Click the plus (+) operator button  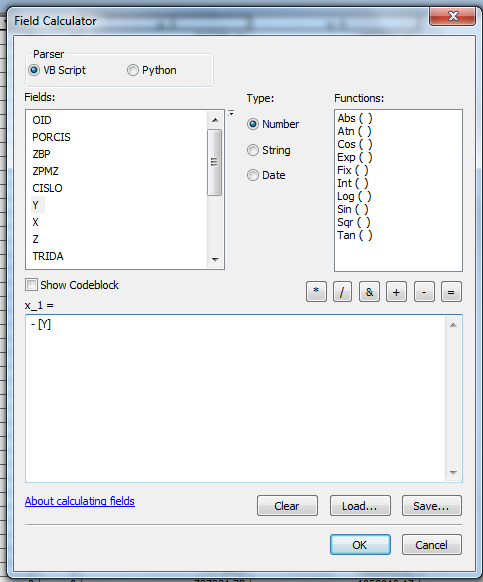click(x=396, y=292)
